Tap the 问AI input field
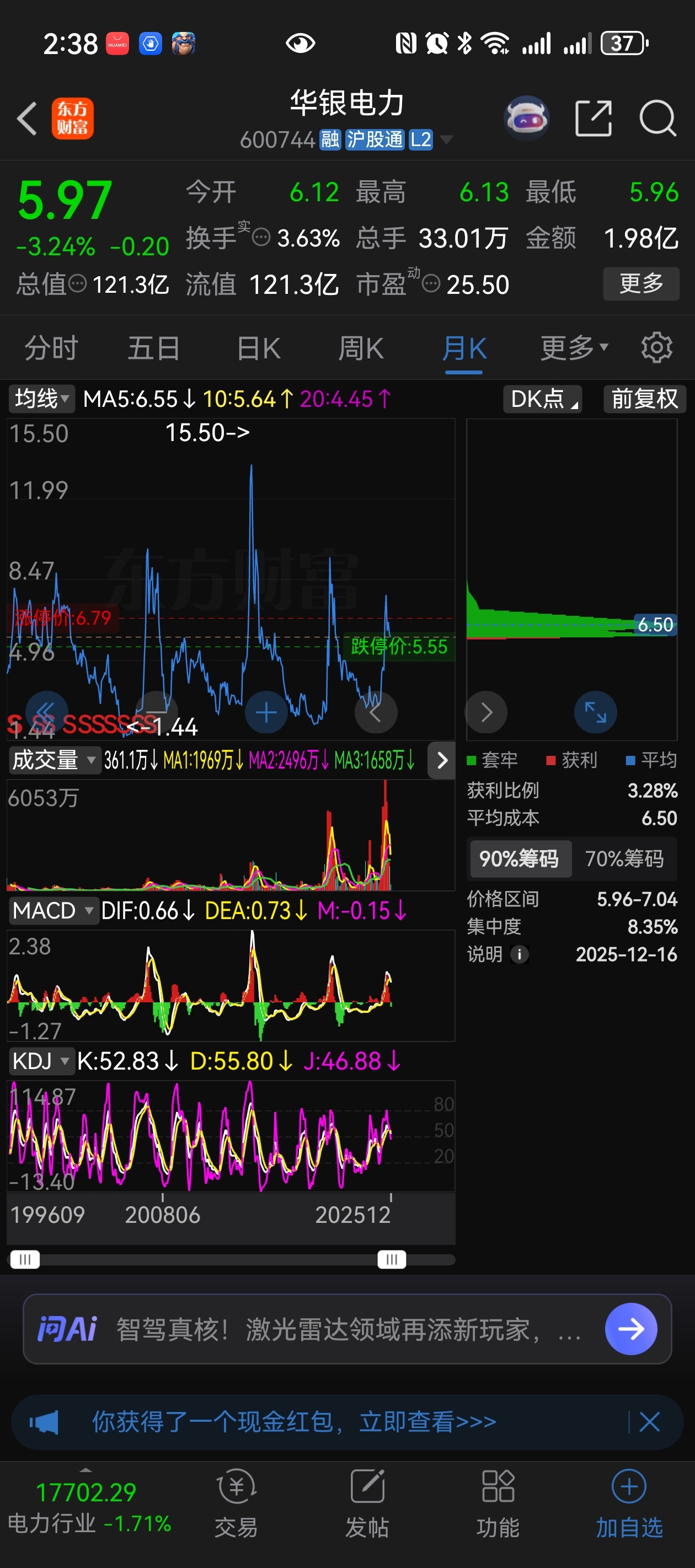The width and height of the screenshot is (695, 1568). coord(347,1329)
